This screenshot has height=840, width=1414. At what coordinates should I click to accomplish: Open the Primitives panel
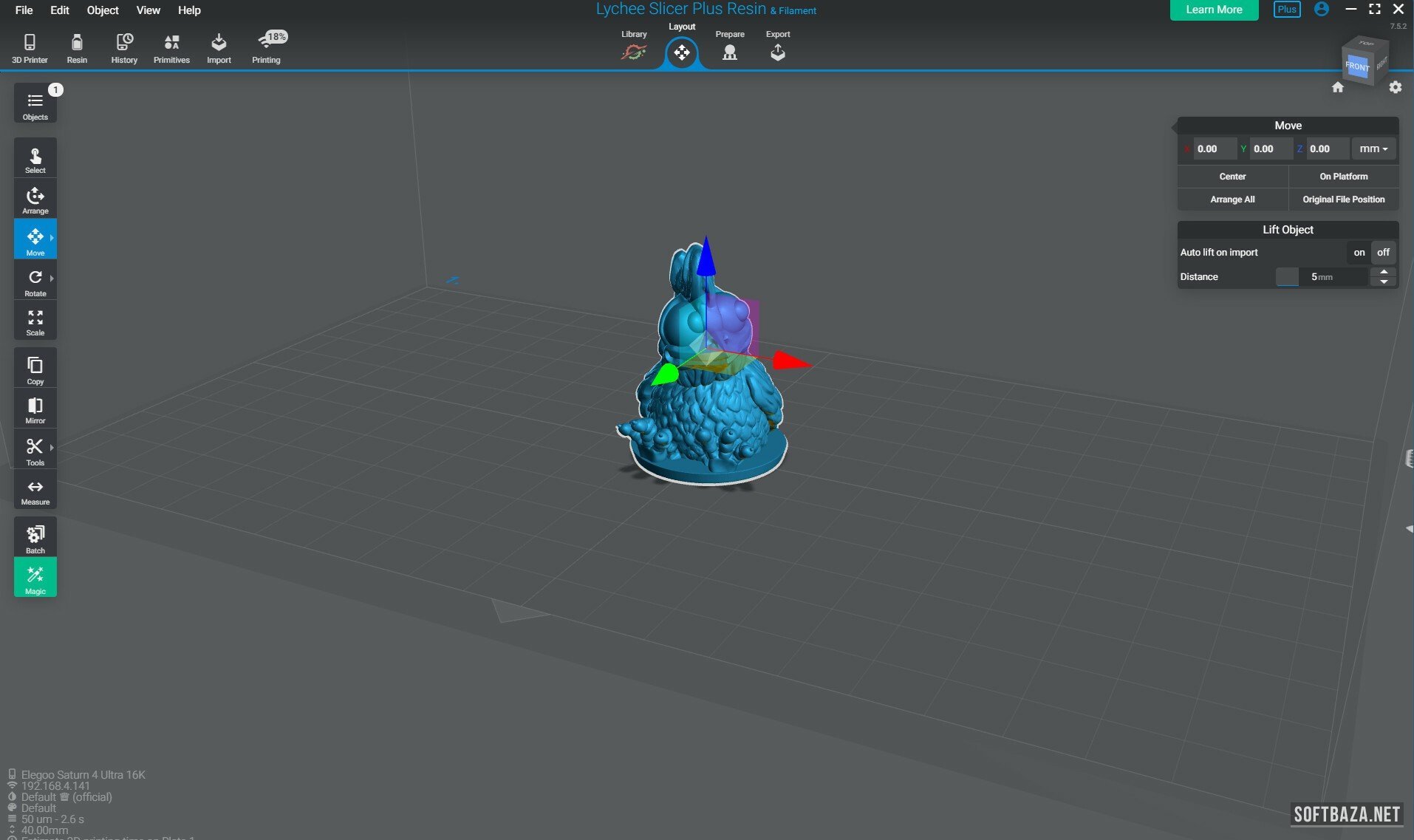click(171, 48)
